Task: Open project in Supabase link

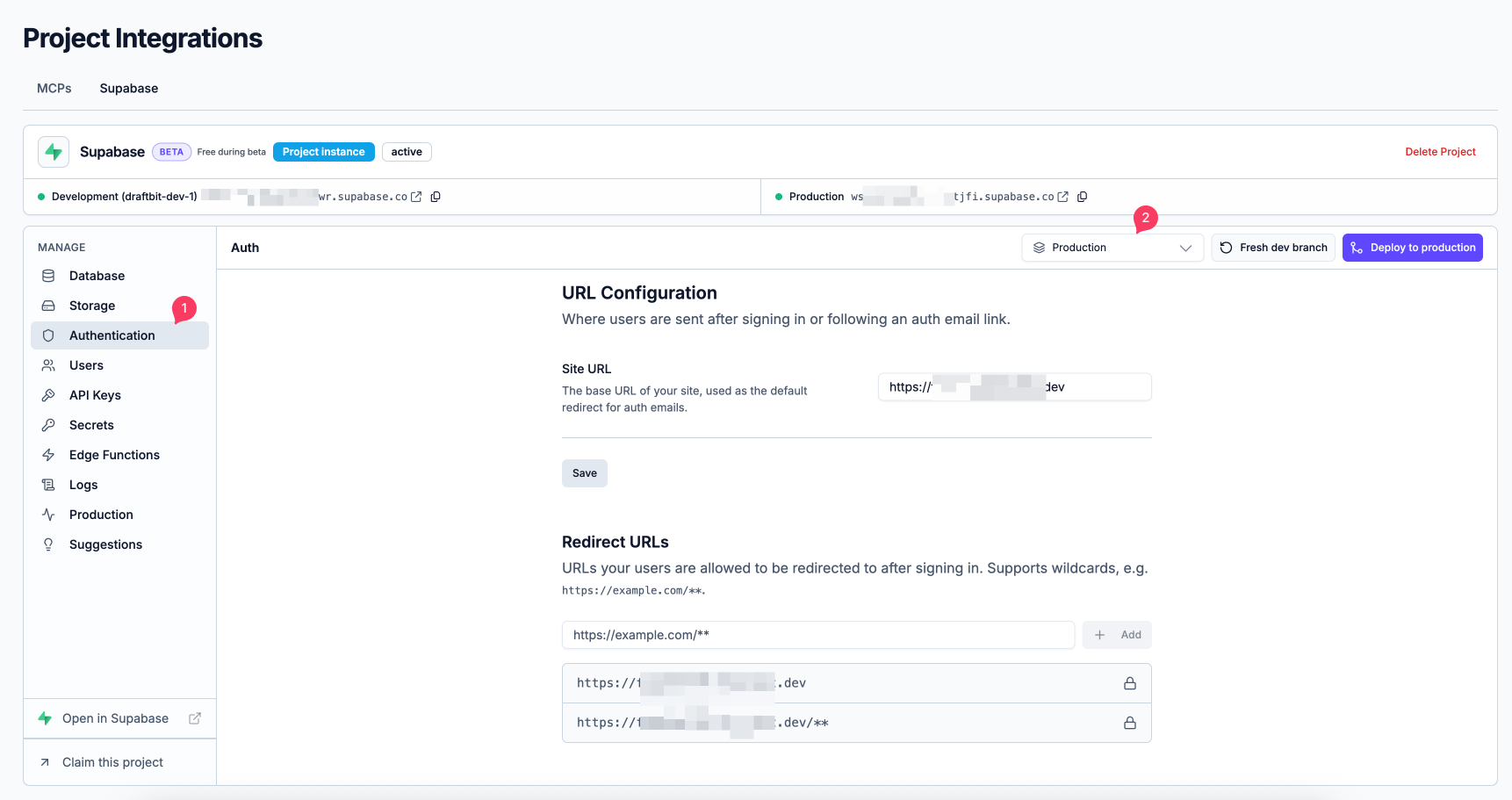Action: tap(119, 718)
